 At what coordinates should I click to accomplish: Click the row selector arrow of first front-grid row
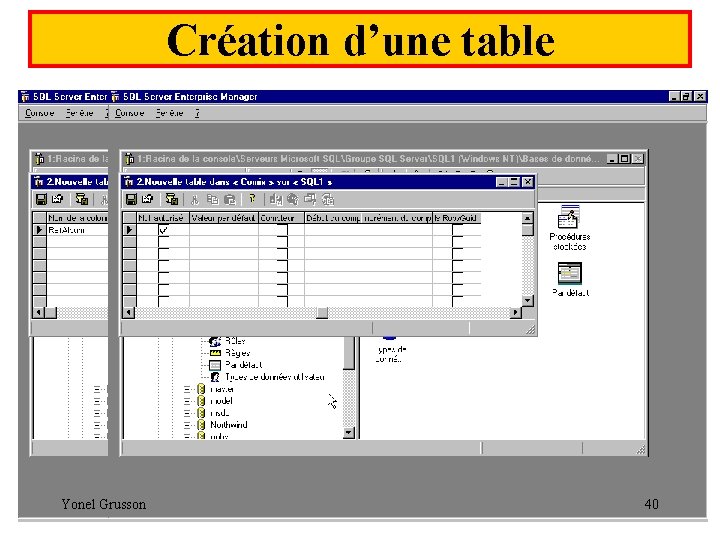pos(129,230)
